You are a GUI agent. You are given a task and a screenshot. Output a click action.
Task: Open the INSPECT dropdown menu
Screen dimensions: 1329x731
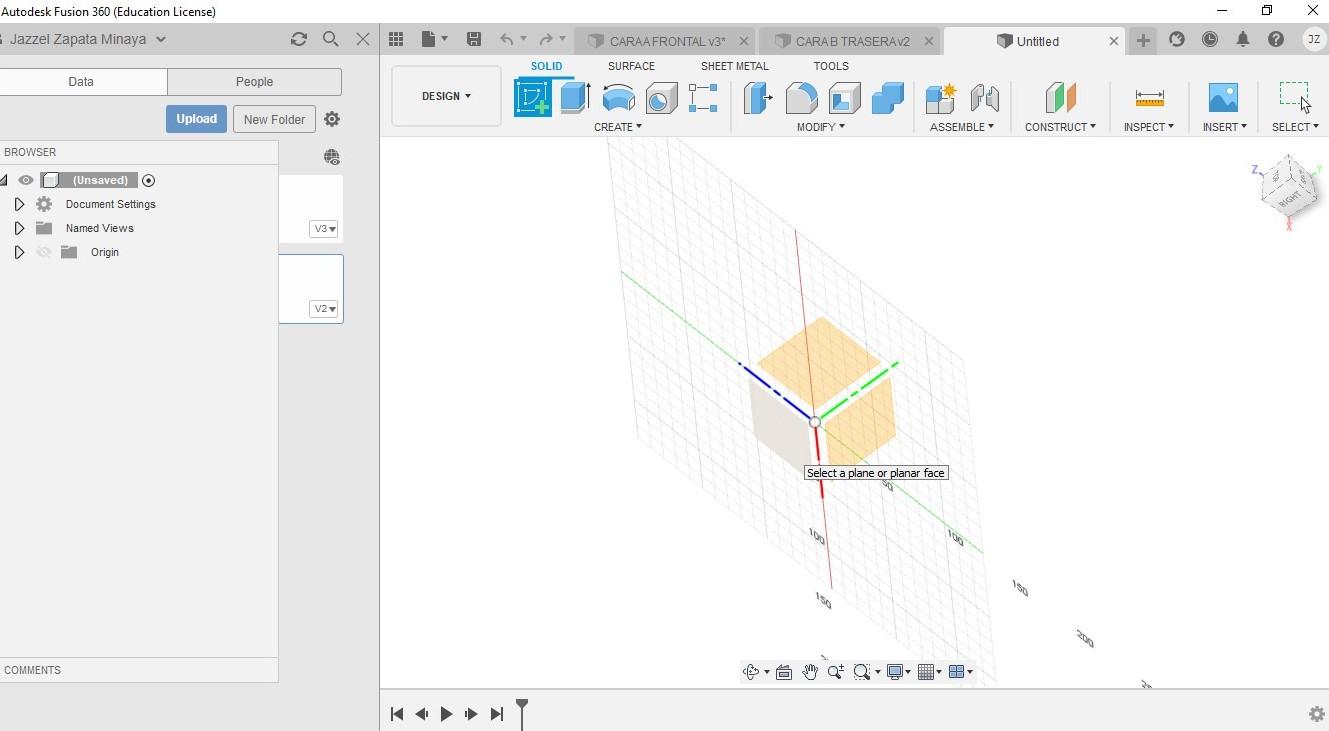coord(1148,127)
